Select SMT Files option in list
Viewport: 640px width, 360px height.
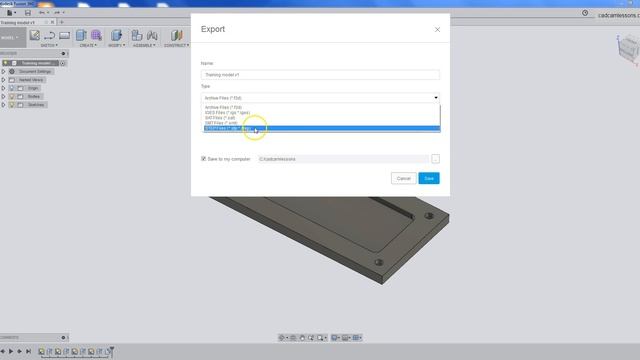[322, 123]
